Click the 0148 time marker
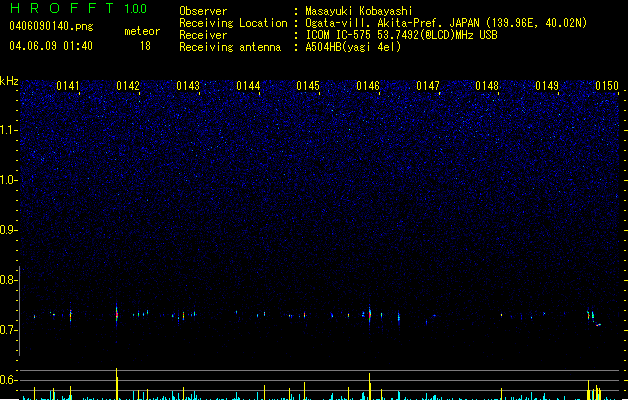The image size is (629, 400). tap(487, 86)
